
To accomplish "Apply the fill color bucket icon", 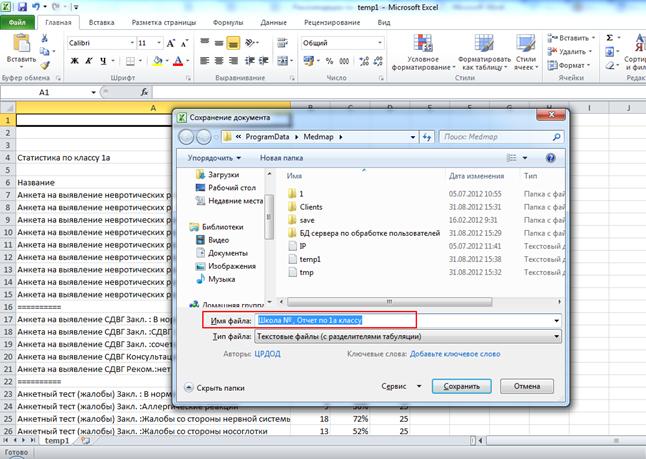I will coord(157,61).
